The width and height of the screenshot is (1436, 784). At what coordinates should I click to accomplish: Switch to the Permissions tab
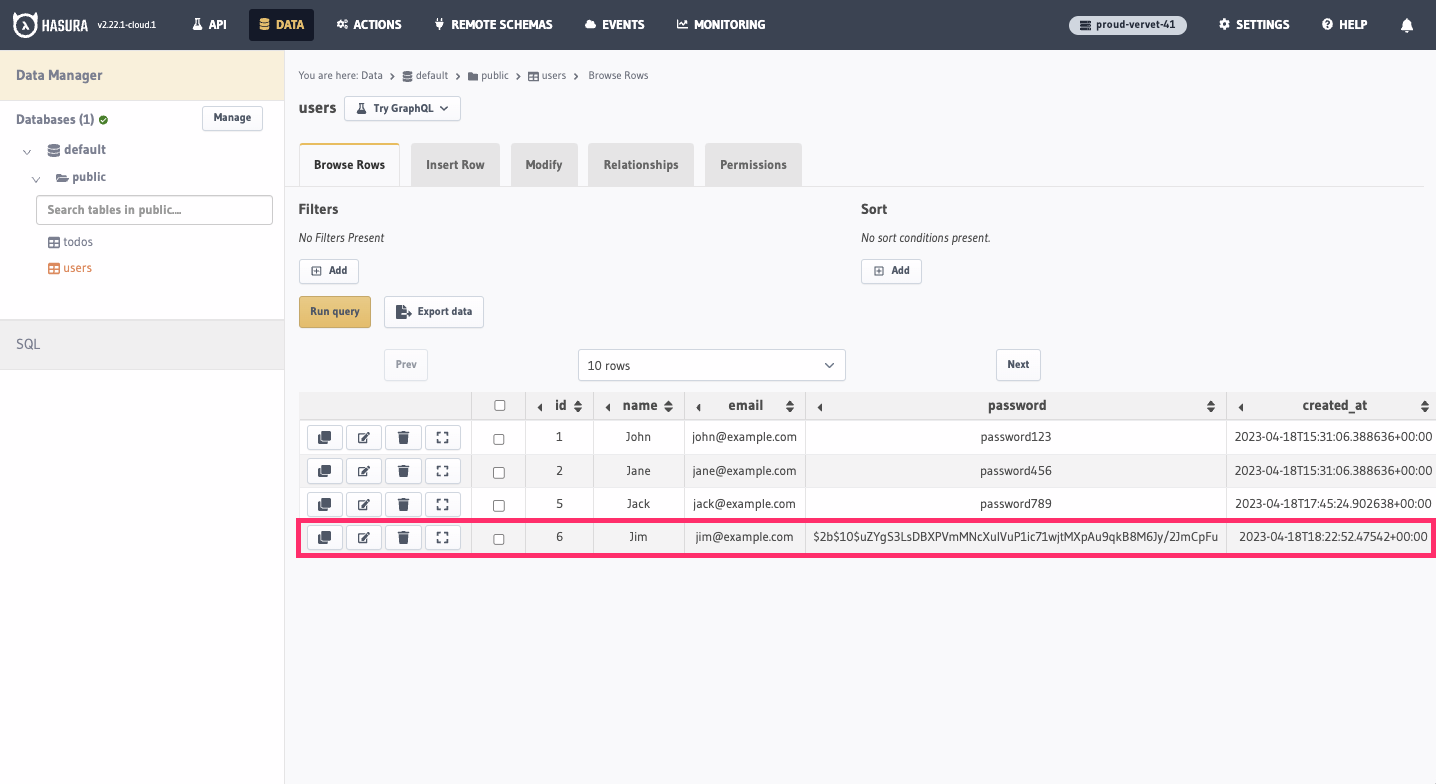point(753,165)
